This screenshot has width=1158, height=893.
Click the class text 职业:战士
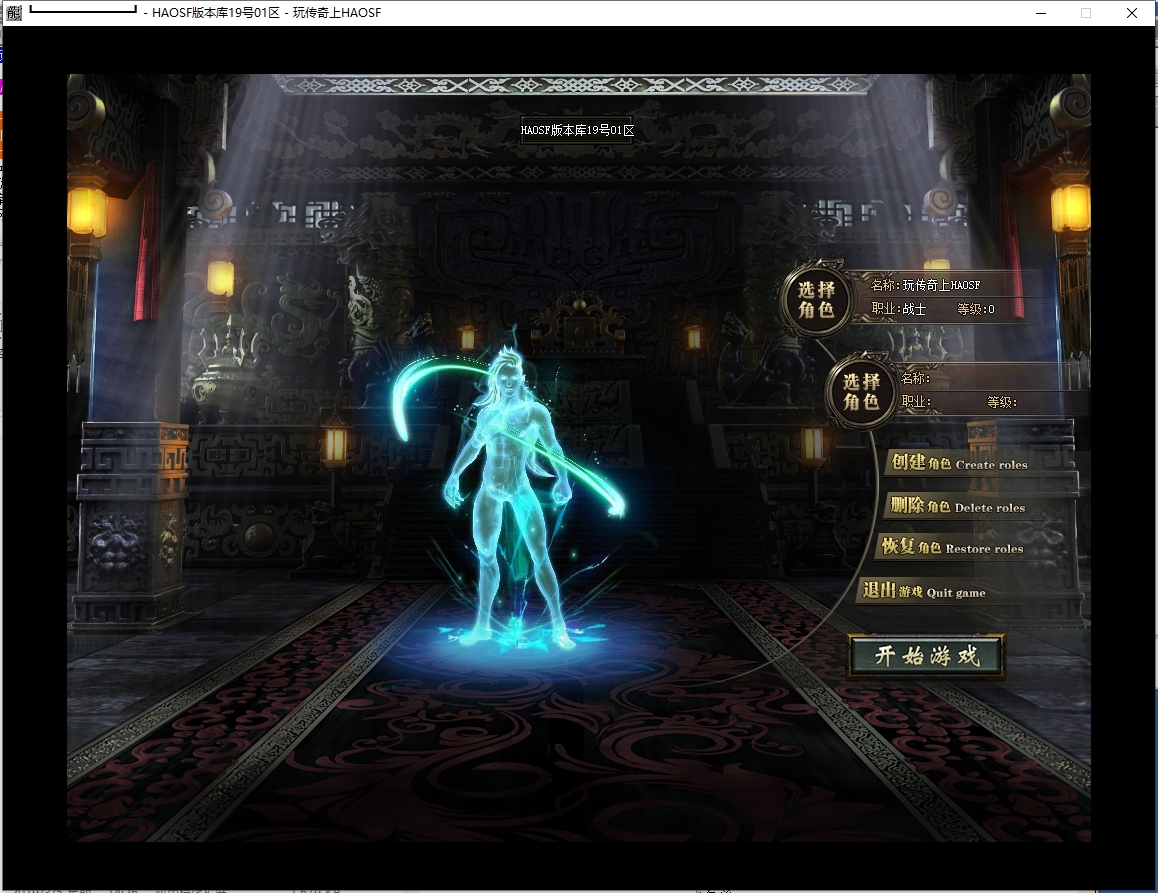coord(898,309)
